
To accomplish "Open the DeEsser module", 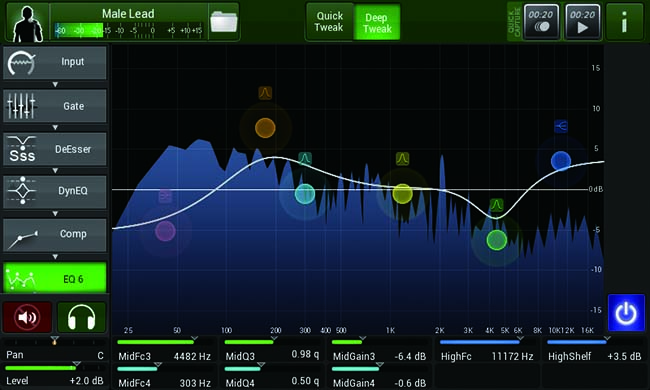I will click(x=55, y=149).
